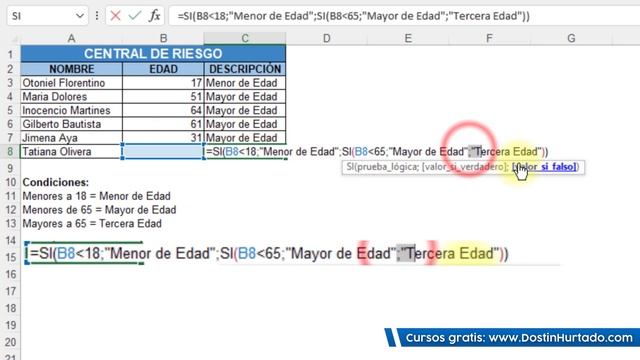Click age cell showing 31
The height and width of the screenshot is (360, 640).
point(163,138)
